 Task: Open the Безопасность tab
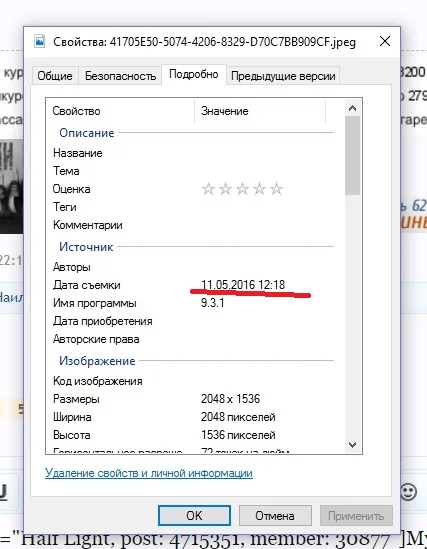[120, 76]
